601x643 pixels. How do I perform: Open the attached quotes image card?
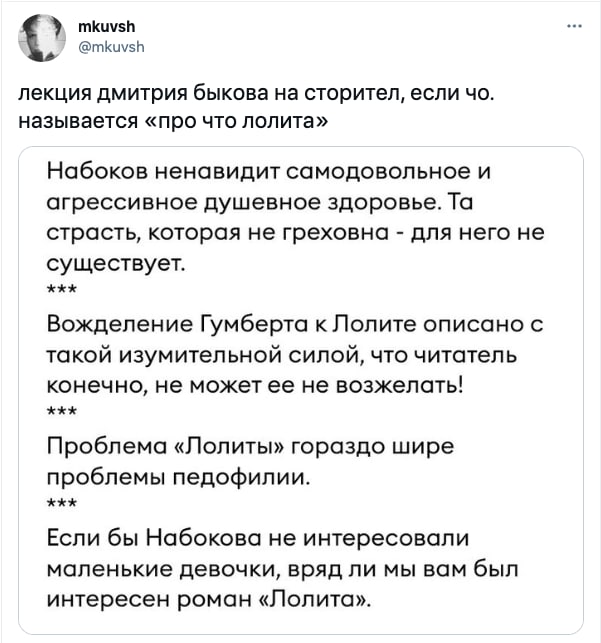click(x=300, y=390)
